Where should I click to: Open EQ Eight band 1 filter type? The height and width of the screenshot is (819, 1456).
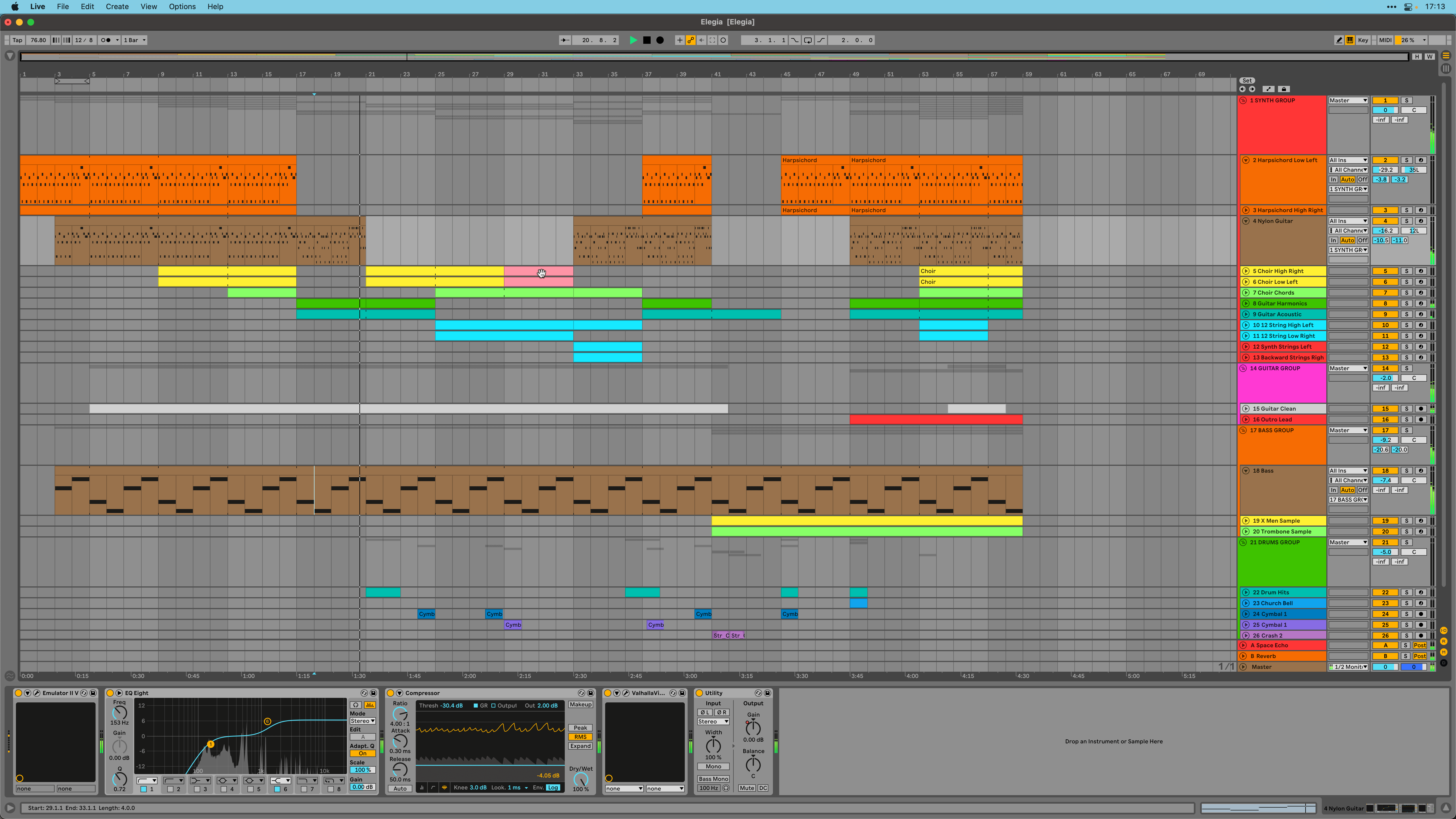146,781
